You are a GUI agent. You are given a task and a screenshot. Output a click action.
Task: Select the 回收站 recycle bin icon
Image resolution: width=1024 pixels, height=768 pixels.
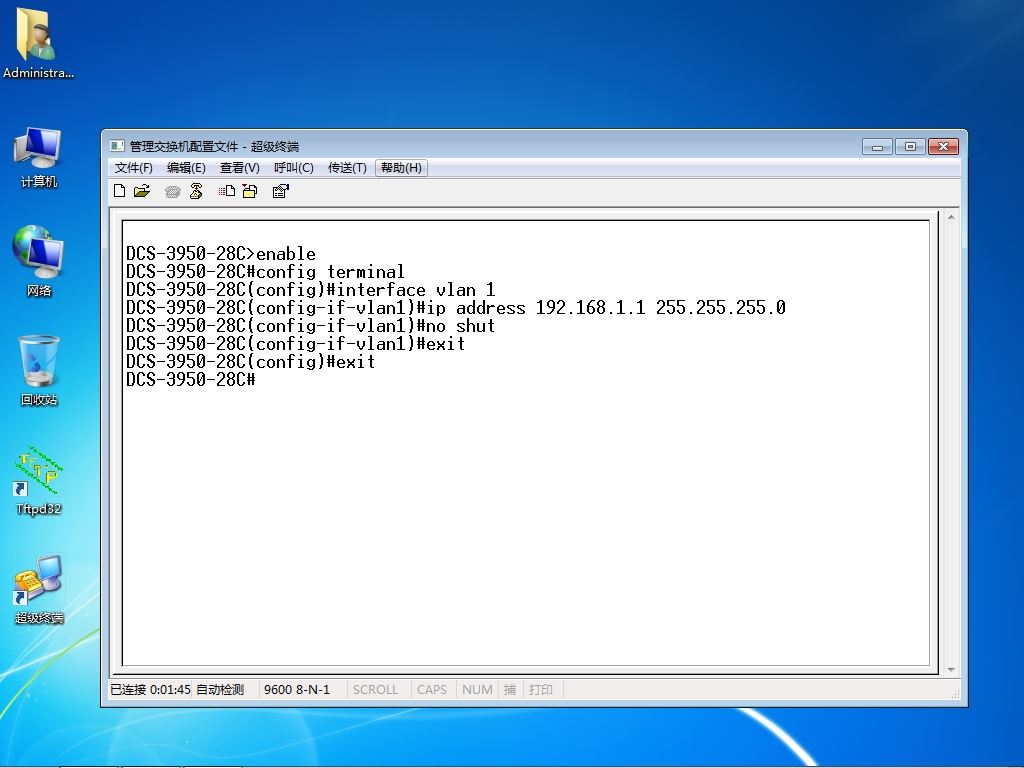38,370
